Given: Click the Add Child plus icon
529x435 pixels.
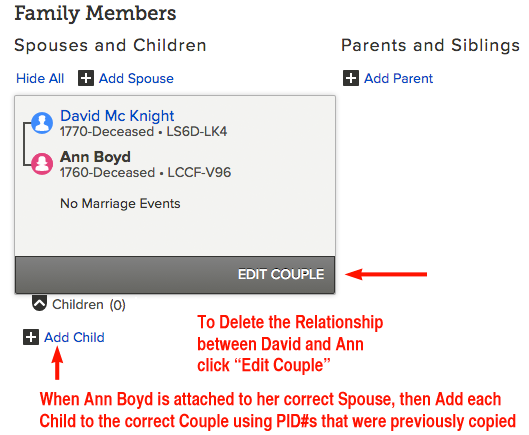Looking at the screenshot, I should pos(31,337).
